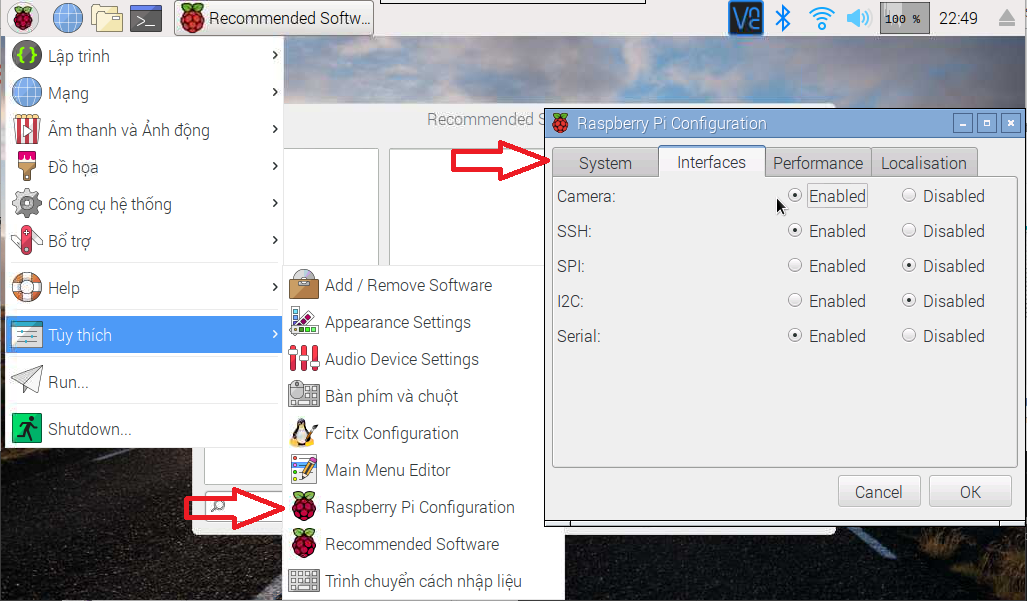The width and height of the screenshot is (1027, 601).
Task: Click the Đồ họa paintbrush icon
Action: pyautogui.click(x=27, y=166)
